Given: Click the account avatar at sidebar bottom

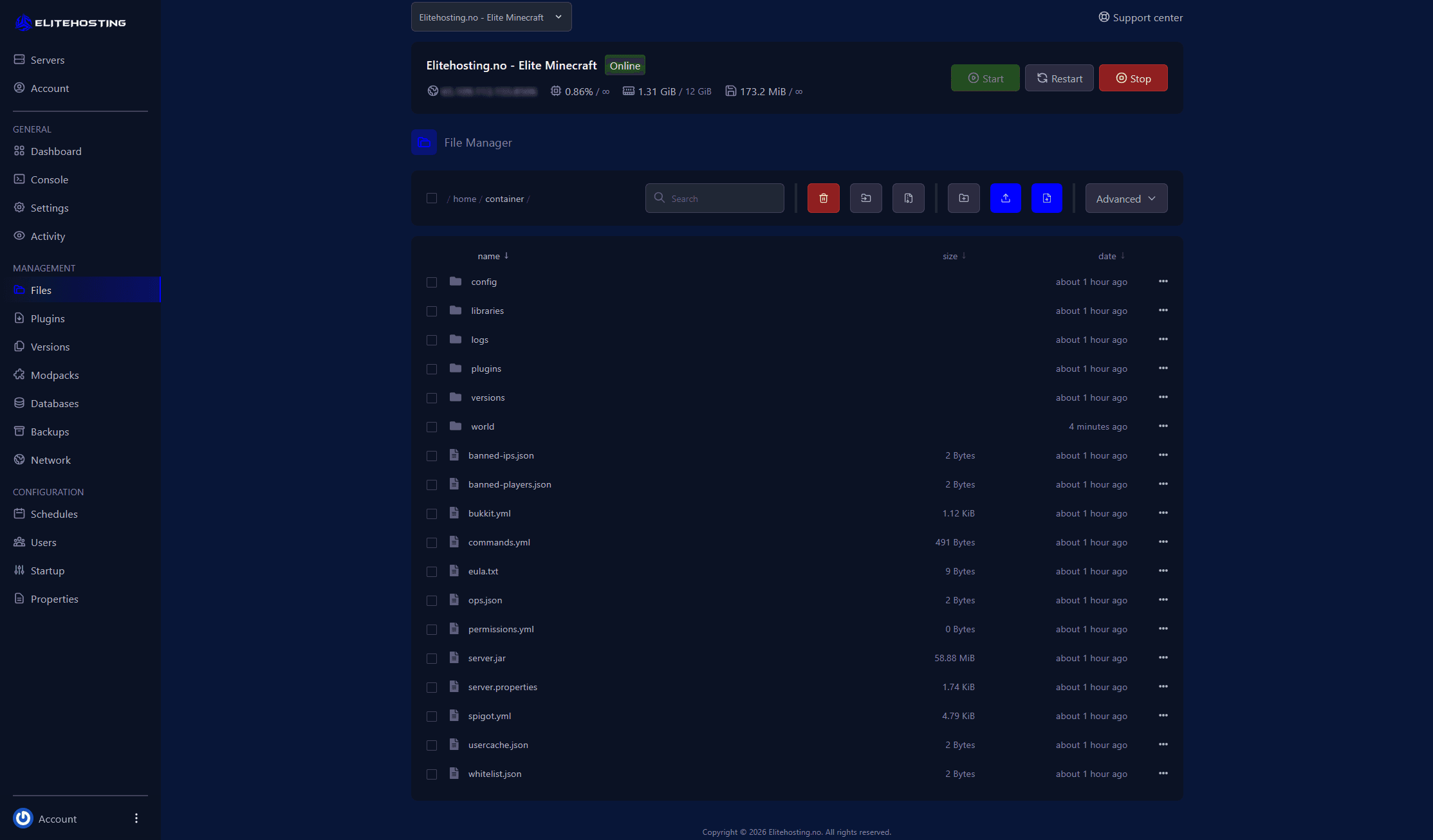Looking at the screenshot, I should tap(23, 818).
